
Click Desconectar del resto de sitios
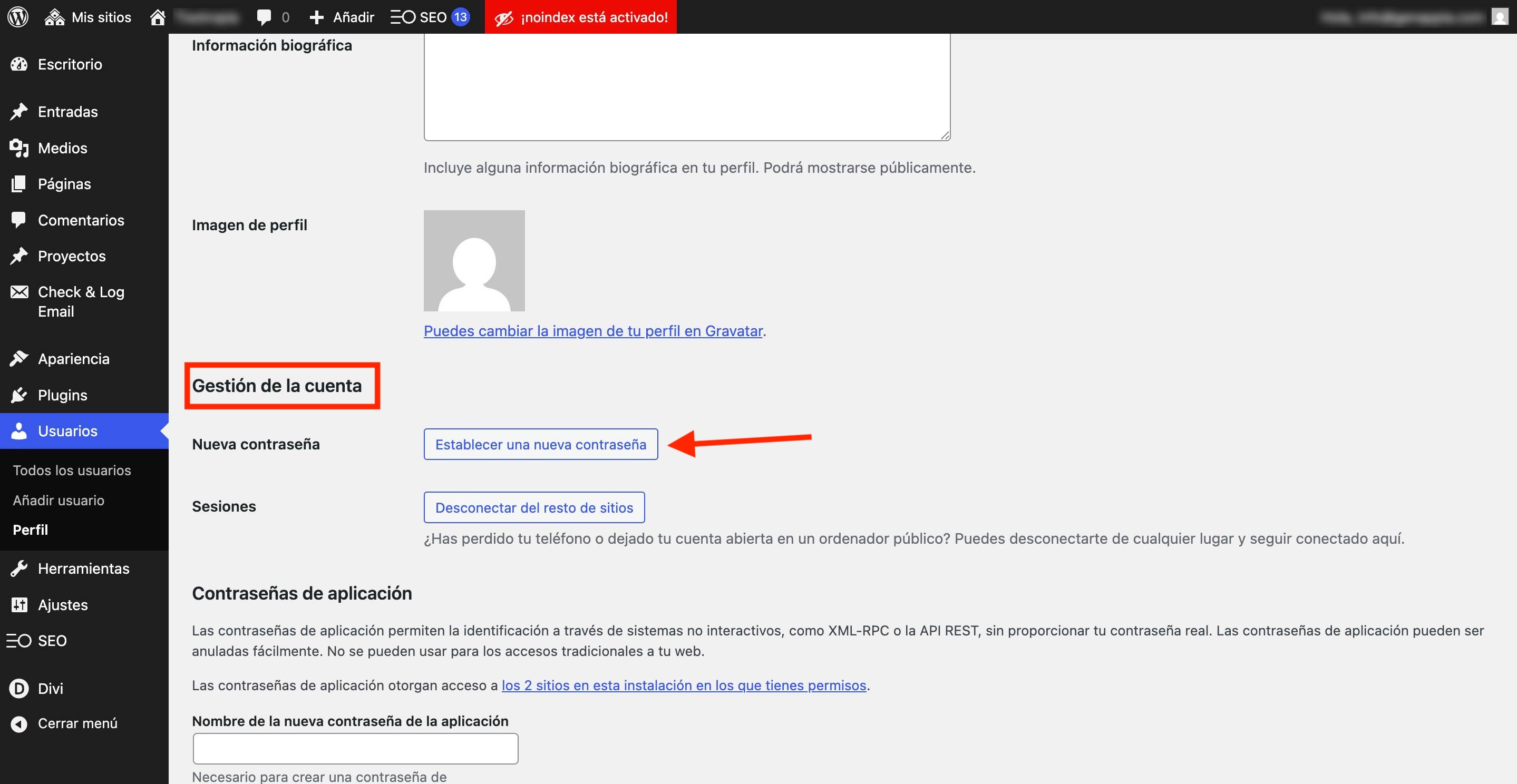click(533, 507)
